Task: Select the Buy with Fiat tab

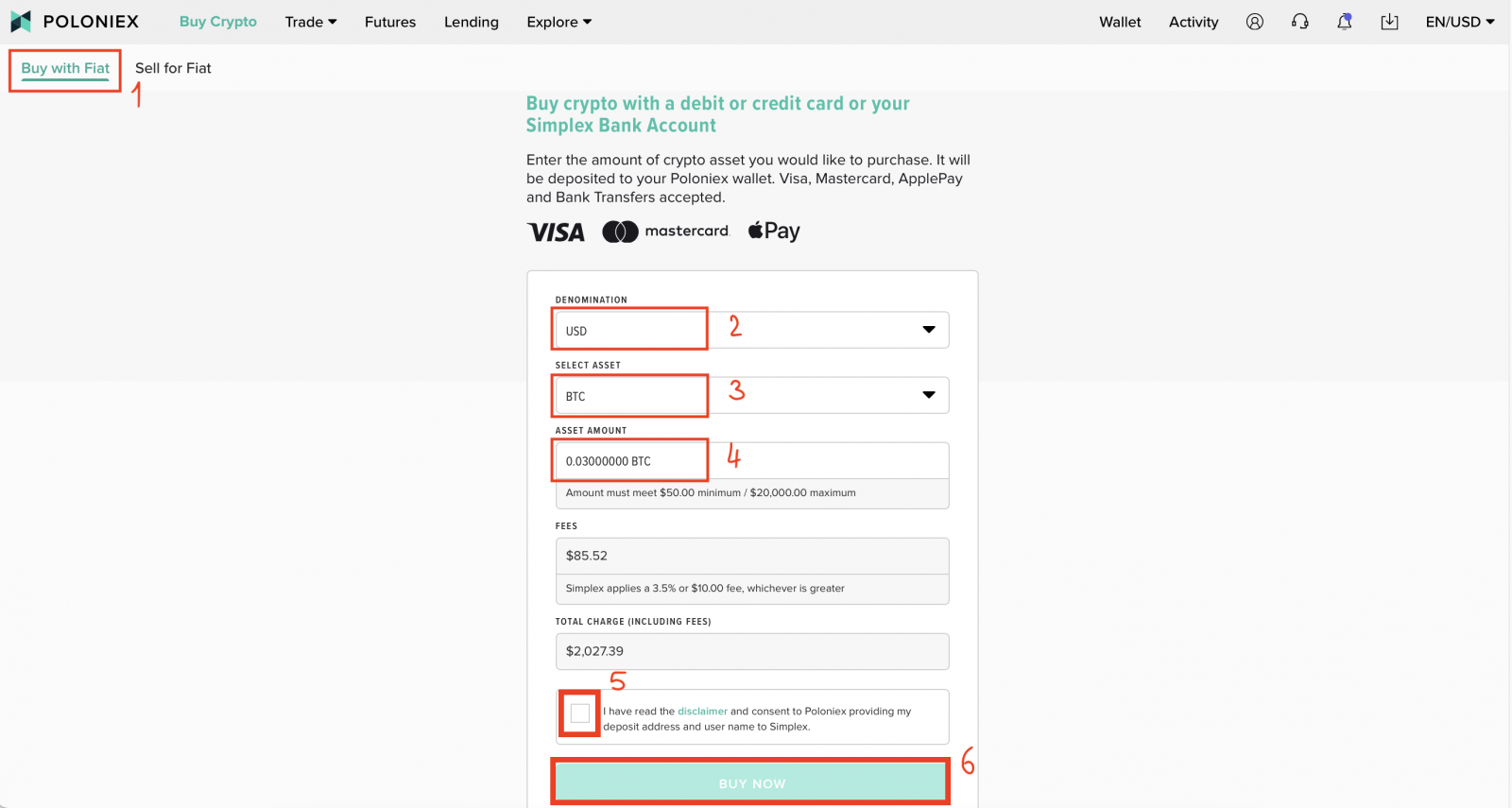Action: pos(64,68)
